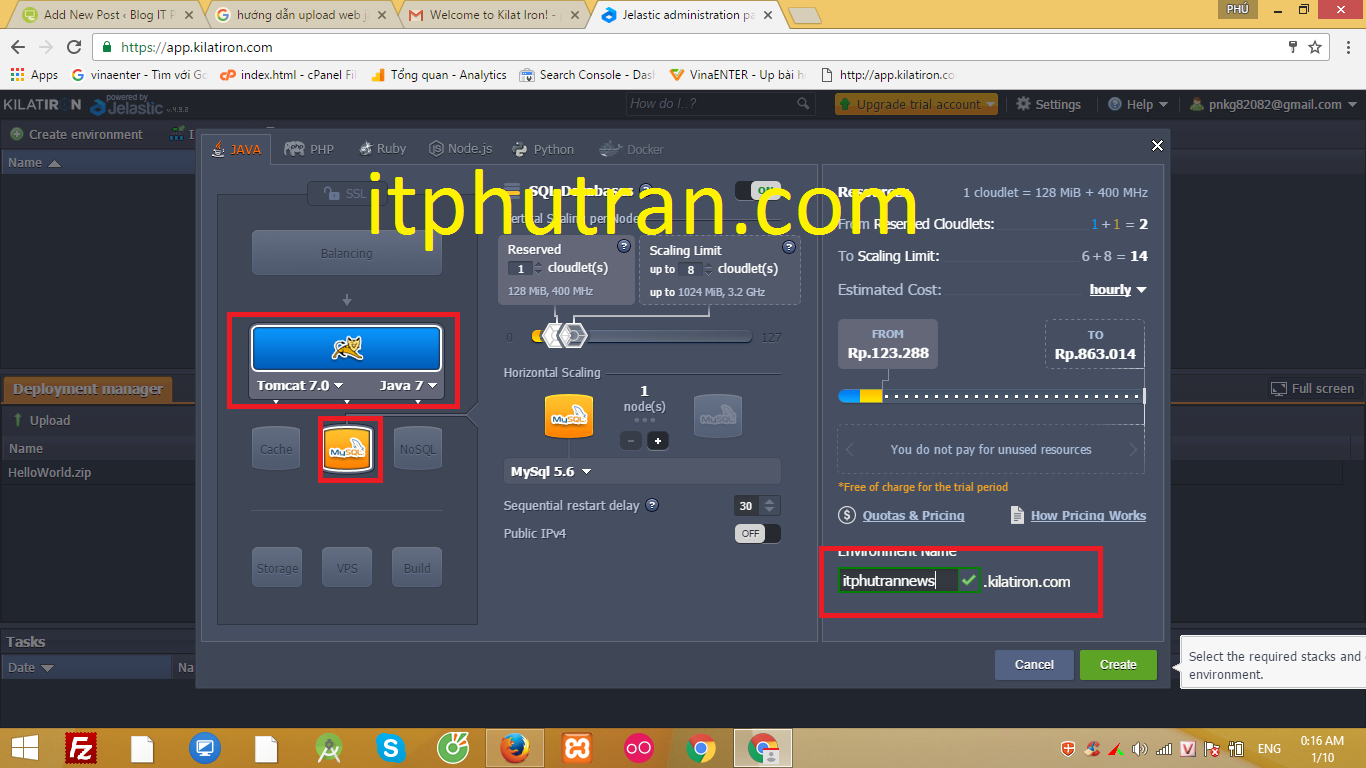Screen dimensions: 1366x768
Task: Open Firefox from the taskbar
Action: coord(514,748)
